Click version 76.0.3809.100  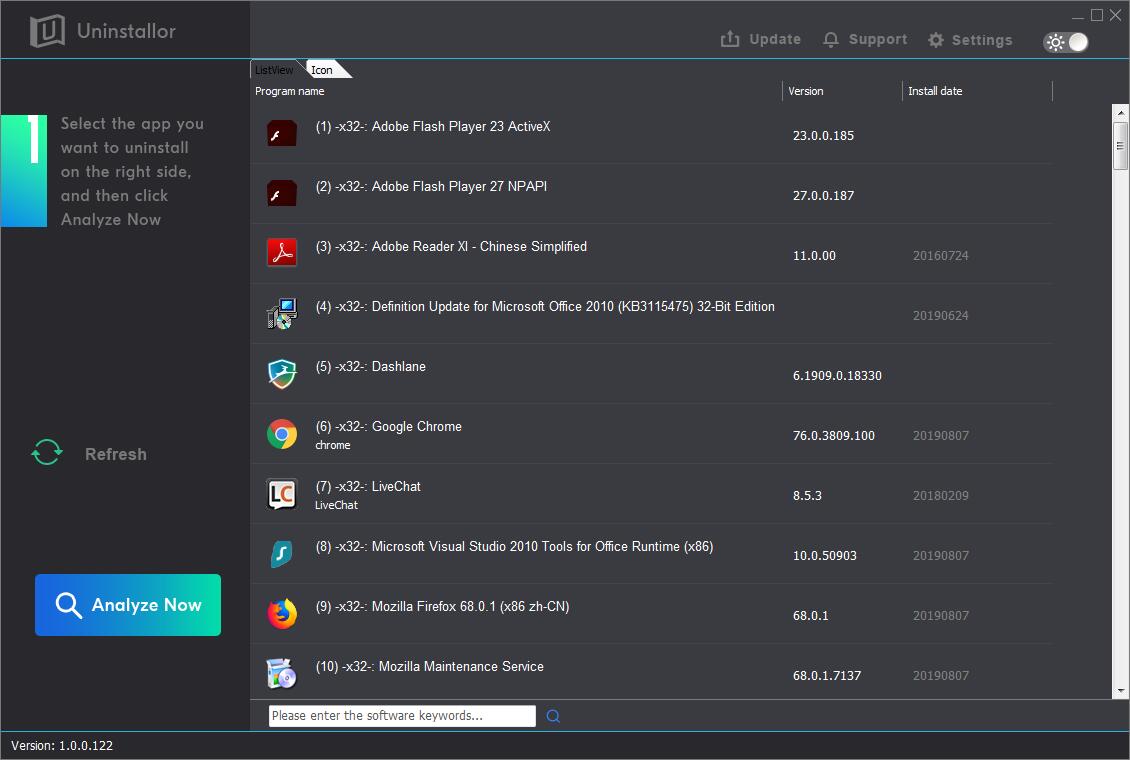(x=834, y=436)
